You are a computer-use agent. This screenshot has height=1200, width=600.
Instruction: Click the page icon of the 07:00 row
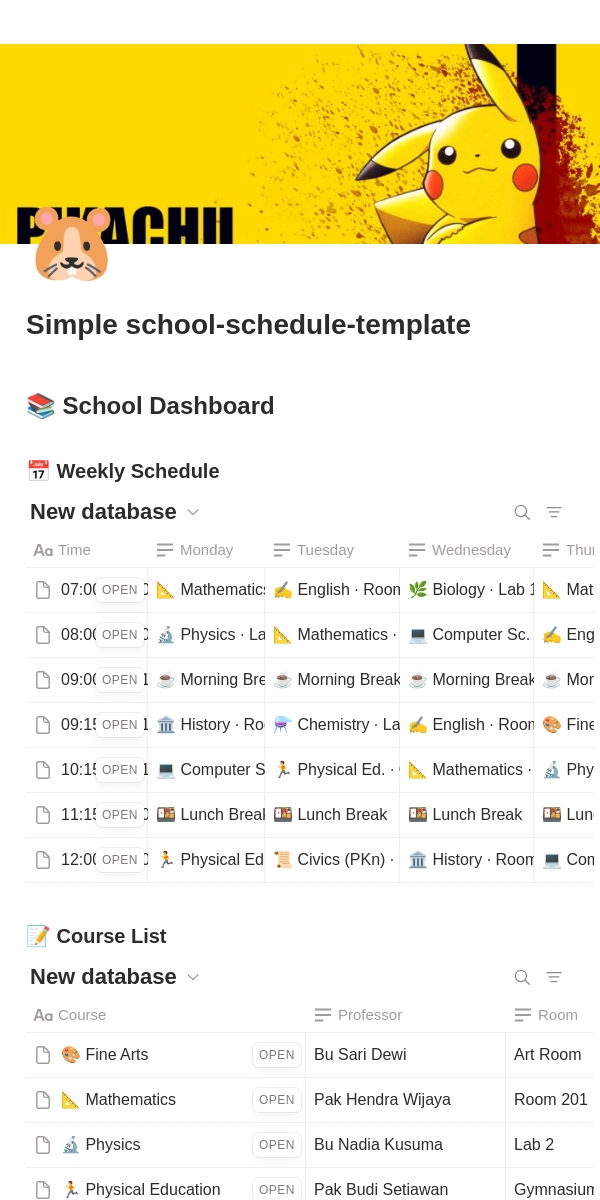click(43, 590)
